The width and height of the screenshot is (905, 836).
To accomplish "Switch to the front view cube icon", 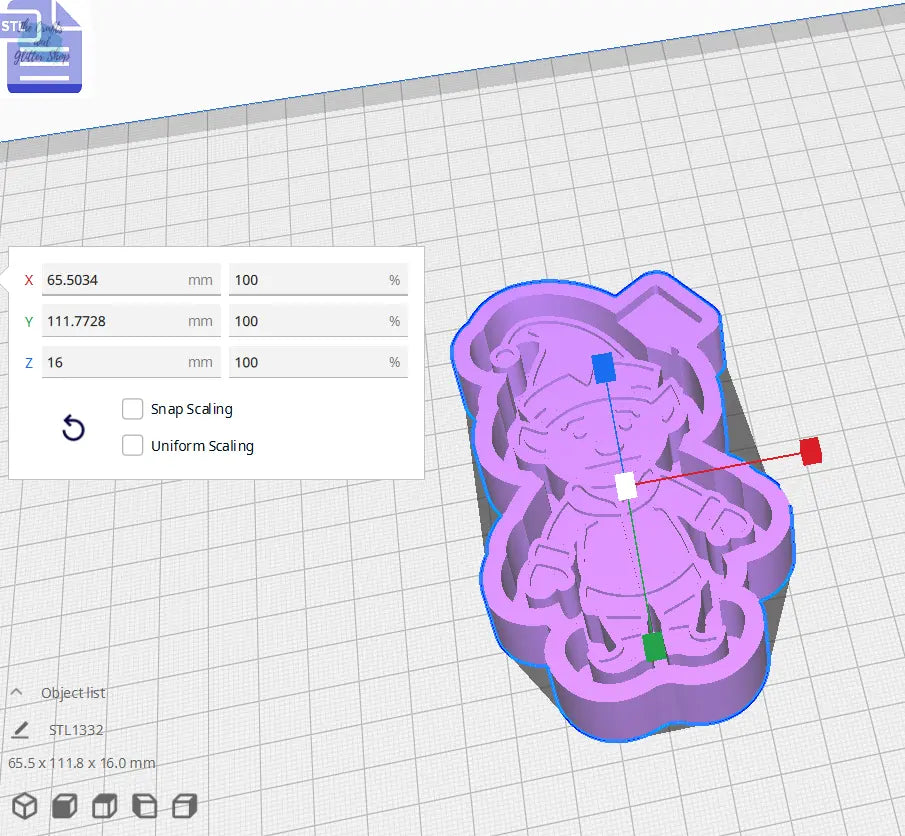I will tap(64, 804).
